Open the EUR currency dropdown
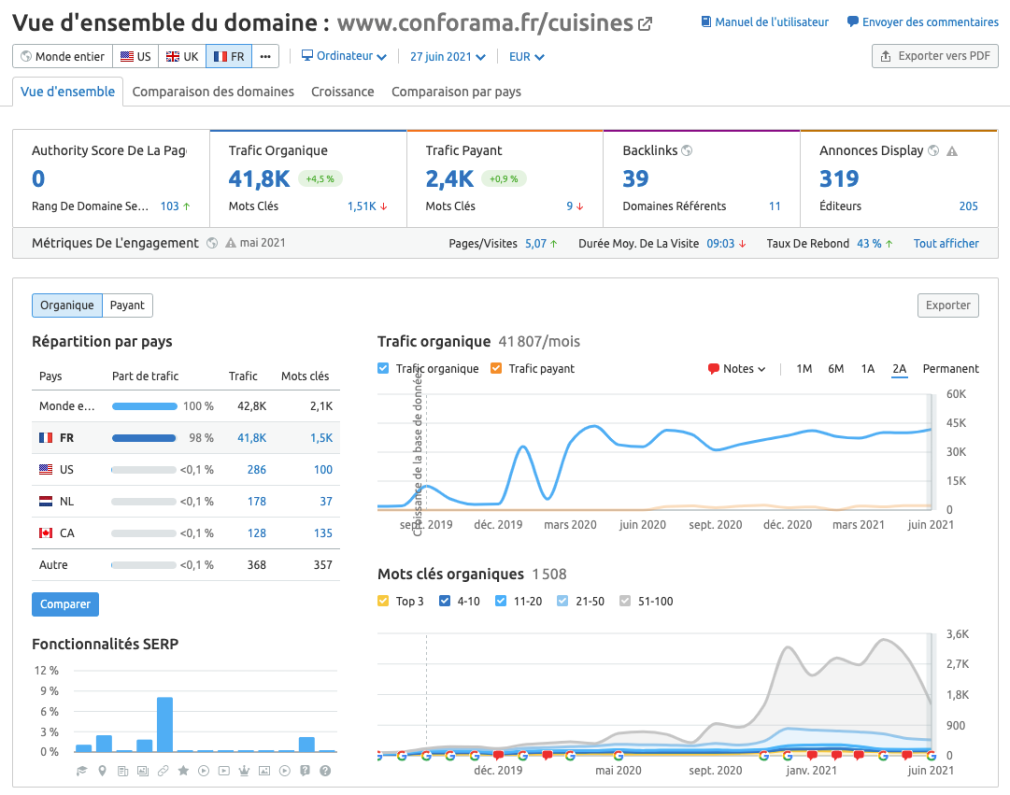Image resolution: width=1010 pixels, height=795 pixels. tap(527, 57)
